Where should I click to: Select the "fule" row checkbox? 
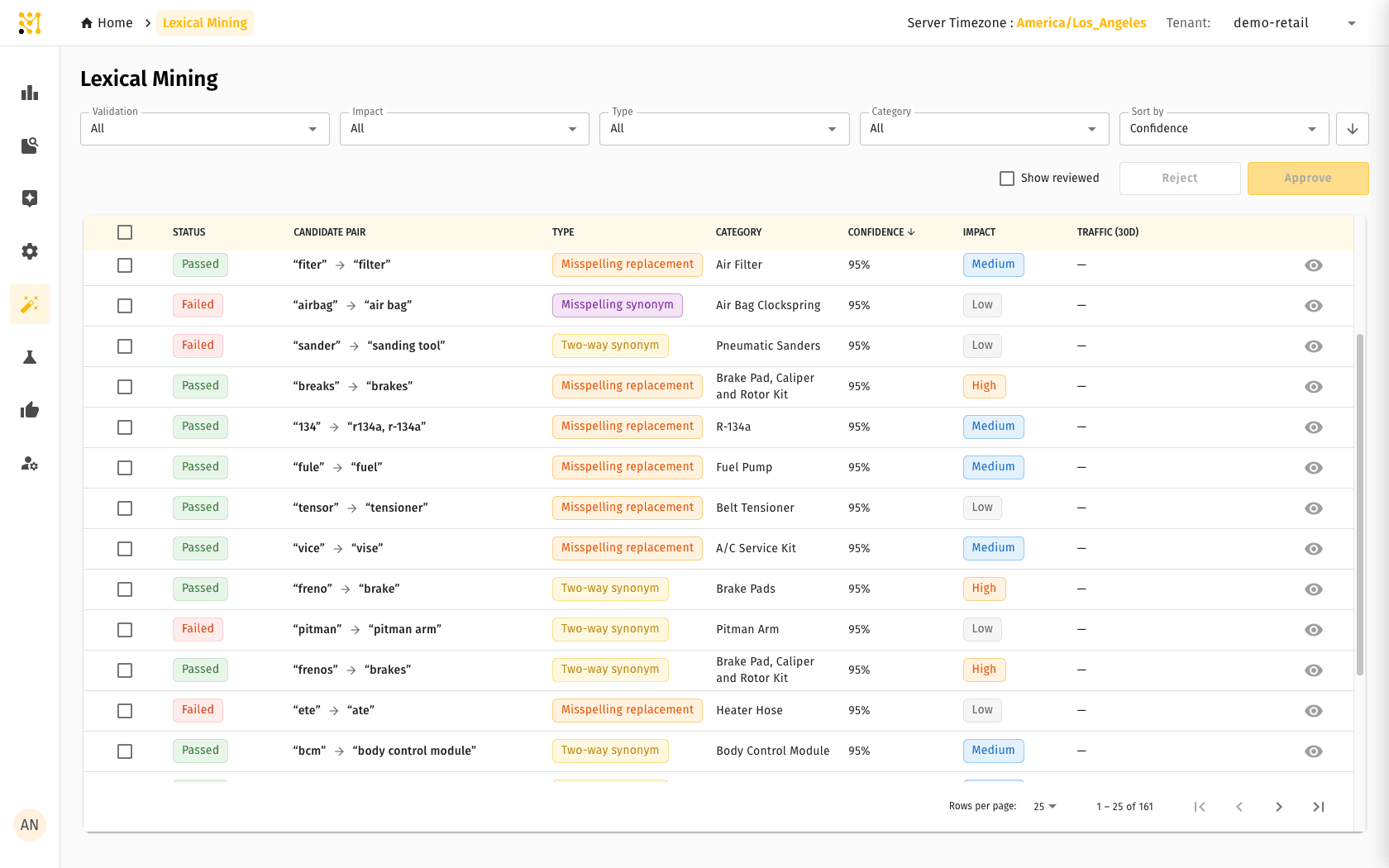(x=125, y=468)
